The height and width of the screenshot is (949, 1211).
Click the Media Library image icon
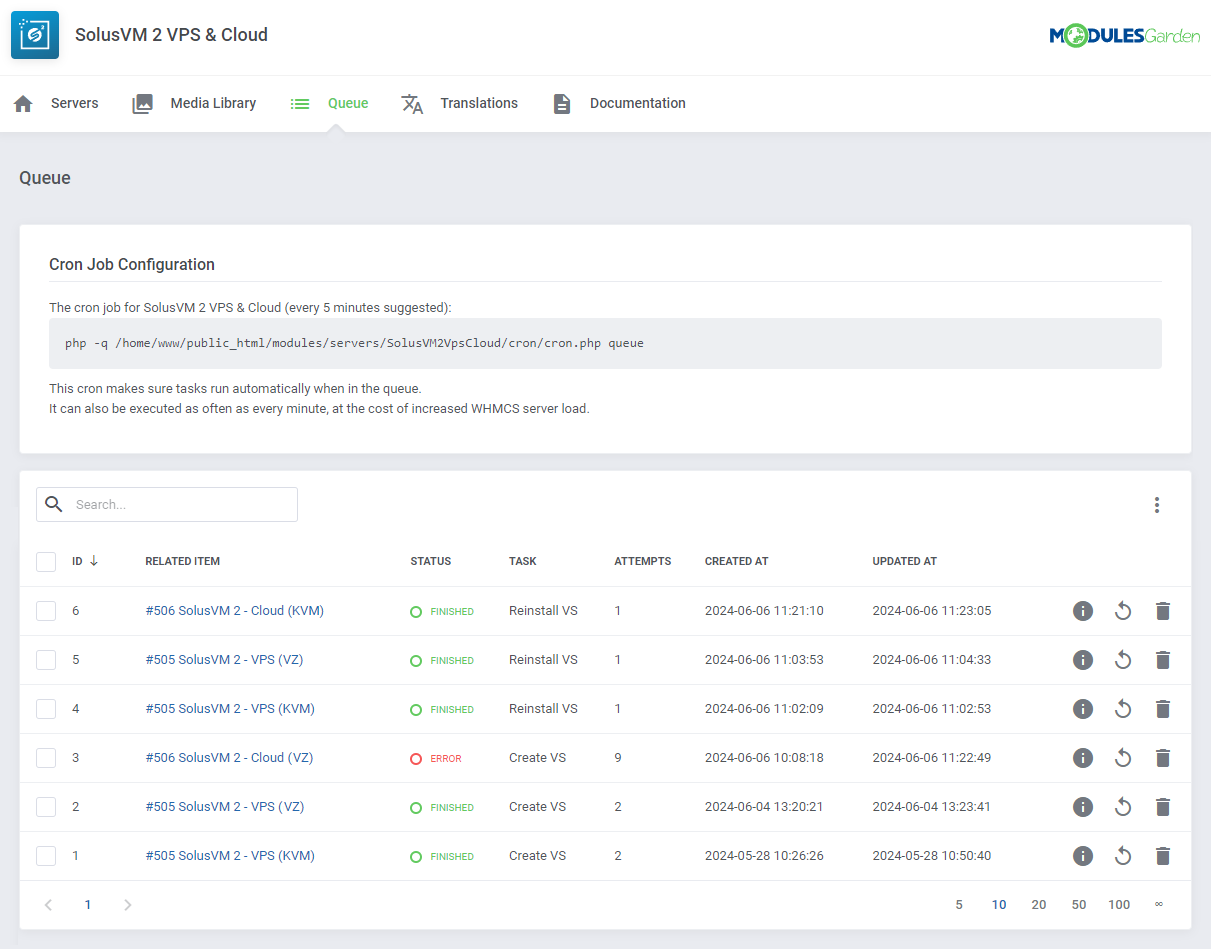(141, 103)
